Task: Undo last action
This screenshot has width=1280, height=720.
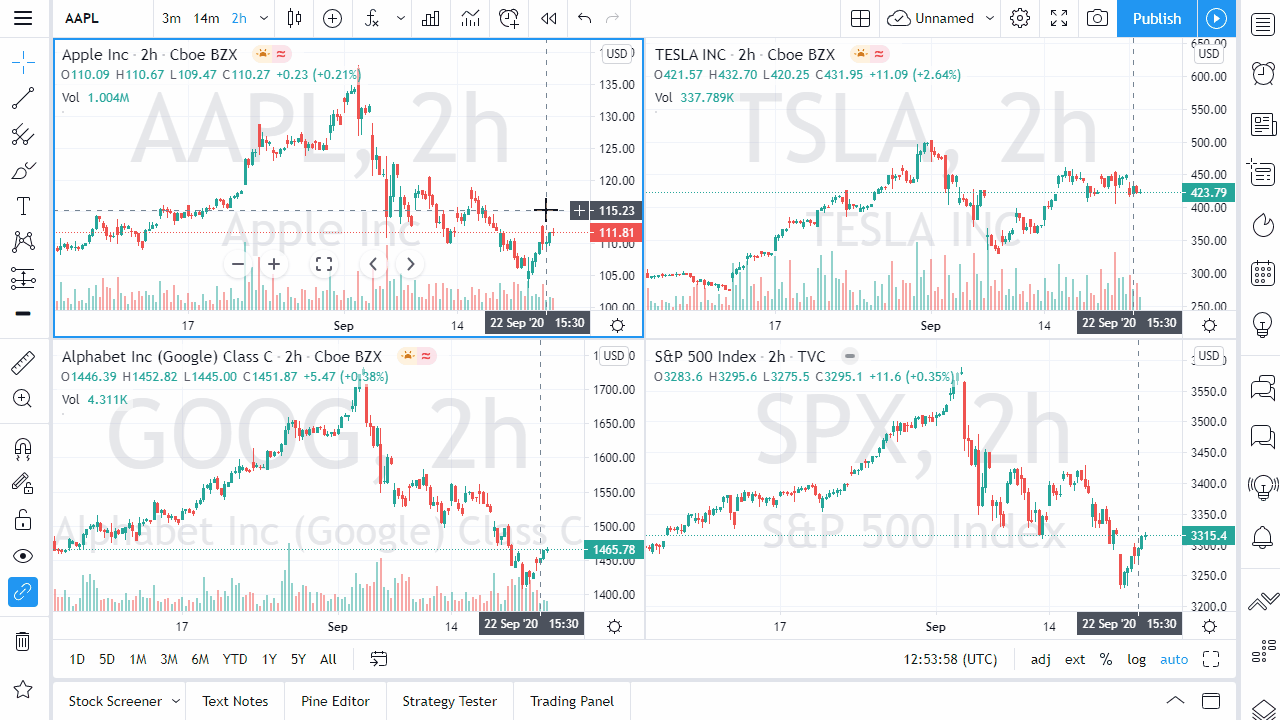Action: click(585, 18)
